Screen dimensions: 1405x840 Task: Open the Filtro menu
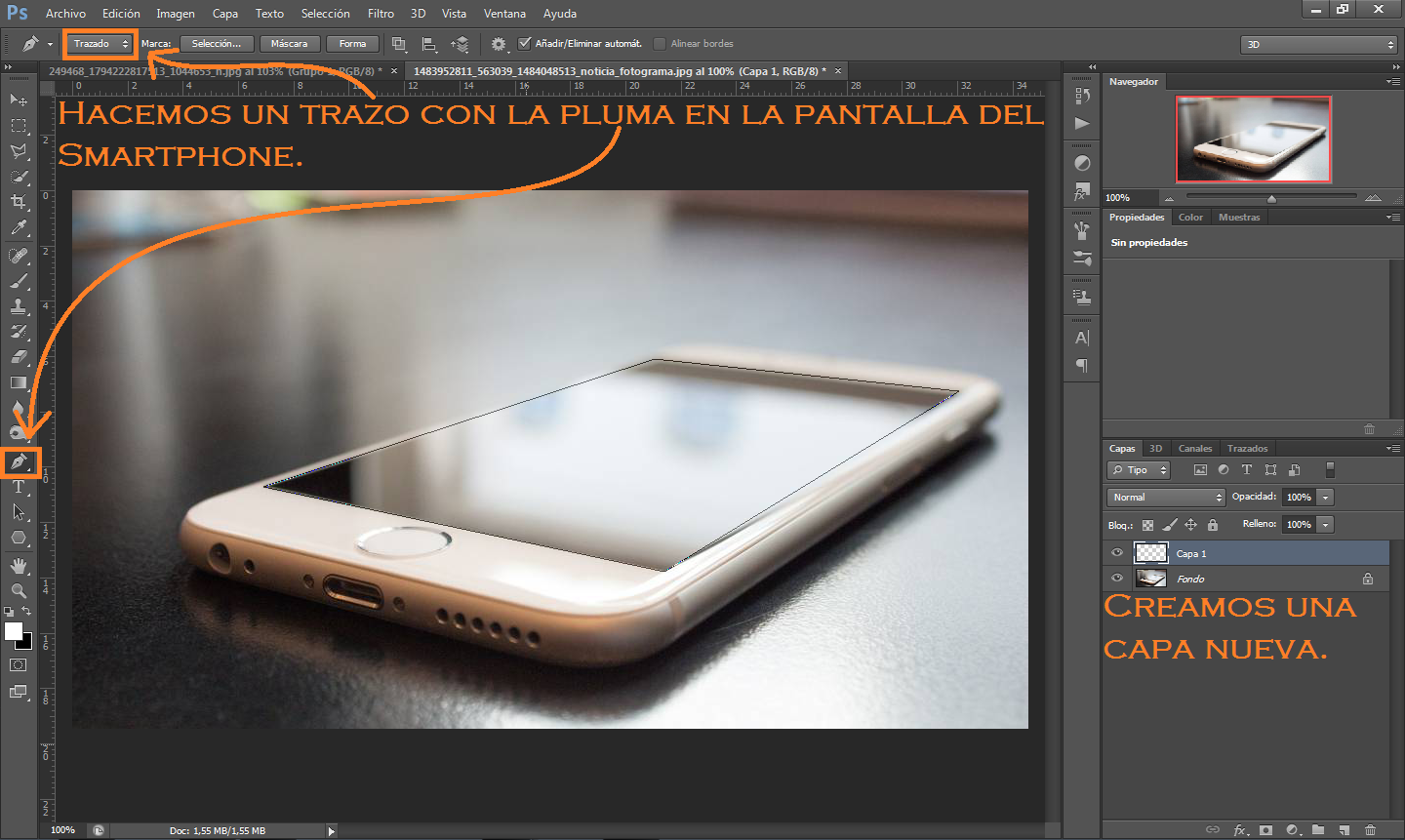pos(381,14)
